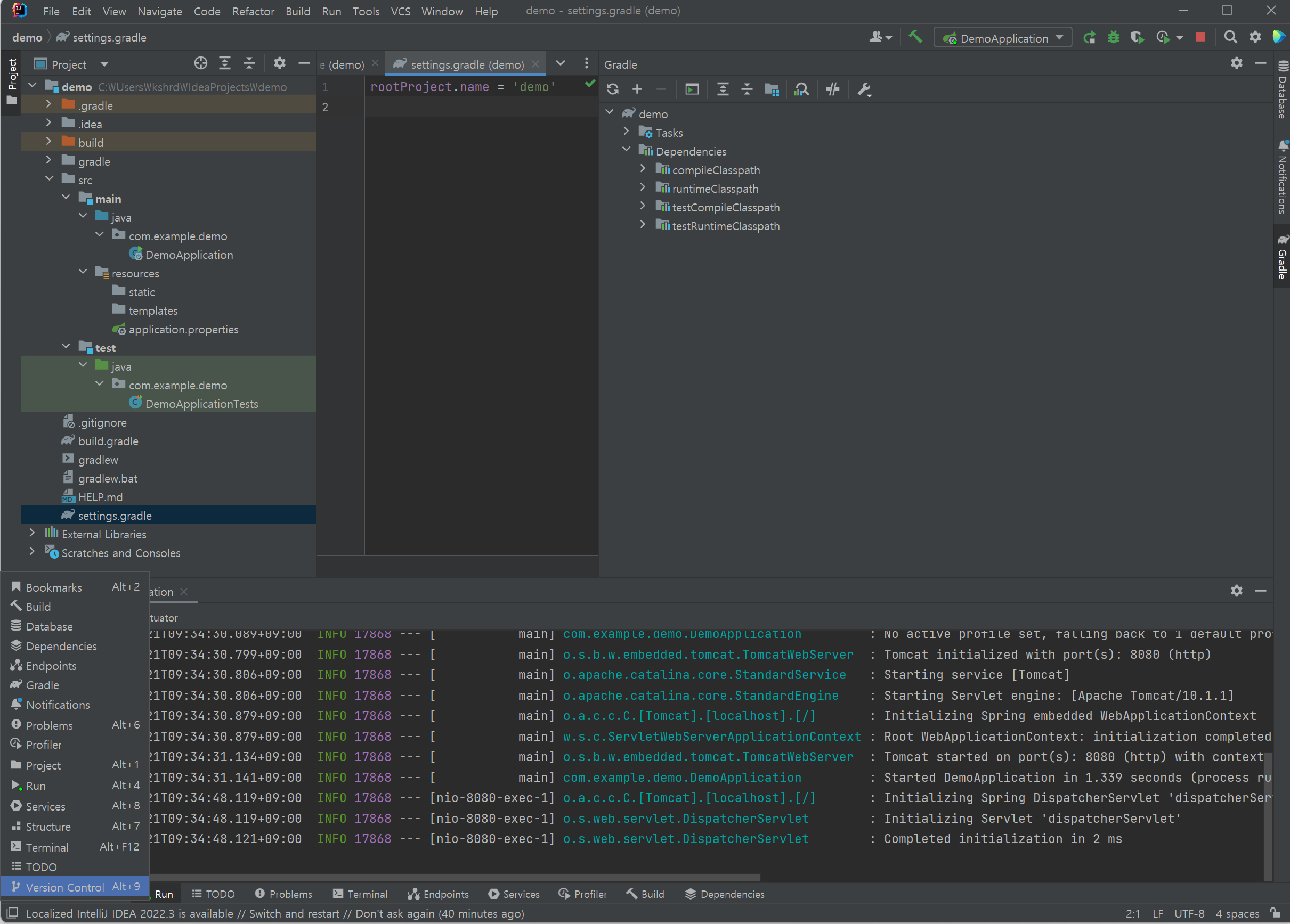Choose Bookmarks from tool window popup
The width and height of the screenshot is (1290, 924).
tap(75, 587)
